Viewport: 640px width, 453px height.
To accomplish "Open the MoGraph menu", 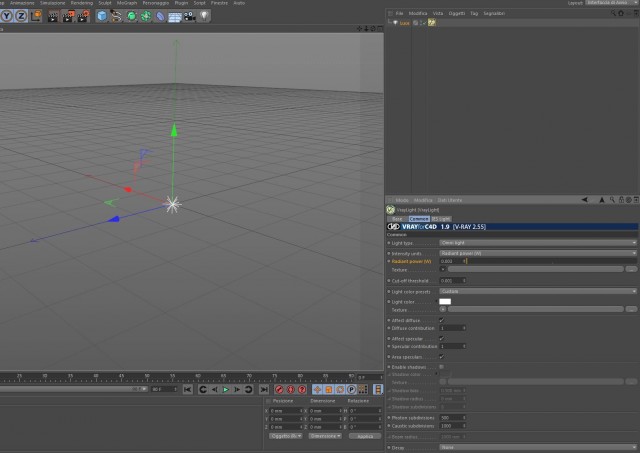I will pyautogui.click(x=127, y=3).
